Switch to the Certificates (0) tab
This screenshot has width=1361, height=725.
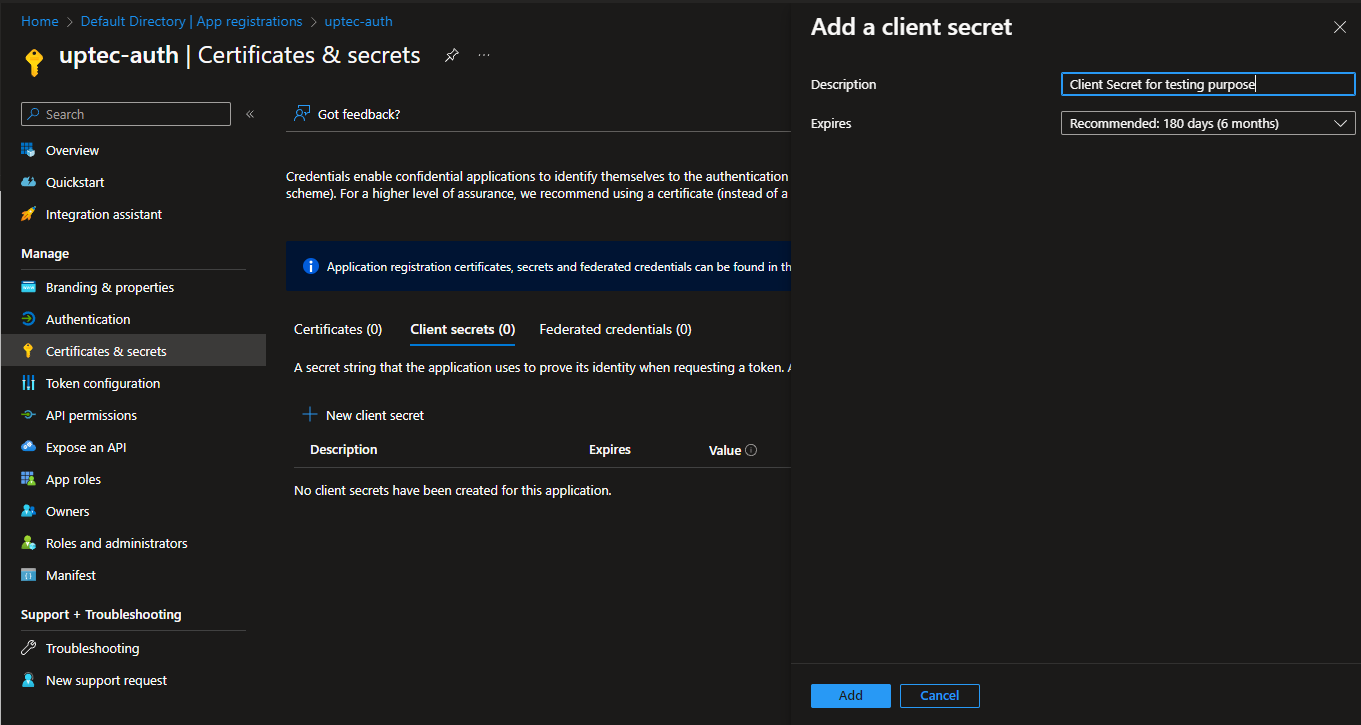tap(338, 329)
